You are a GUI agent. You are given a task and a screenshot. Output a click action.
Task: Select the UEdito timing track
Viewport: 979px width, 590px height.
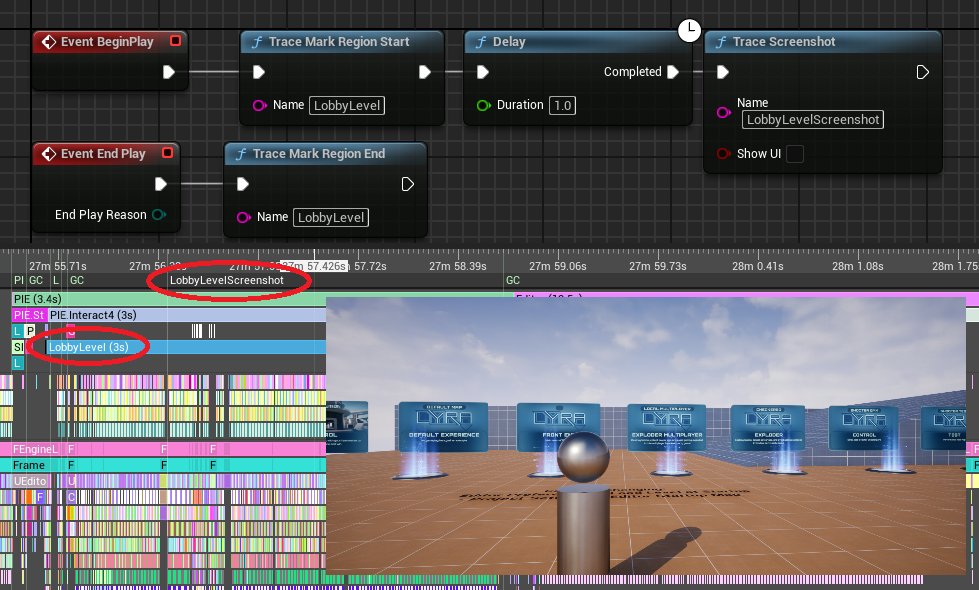pos(29,481)
